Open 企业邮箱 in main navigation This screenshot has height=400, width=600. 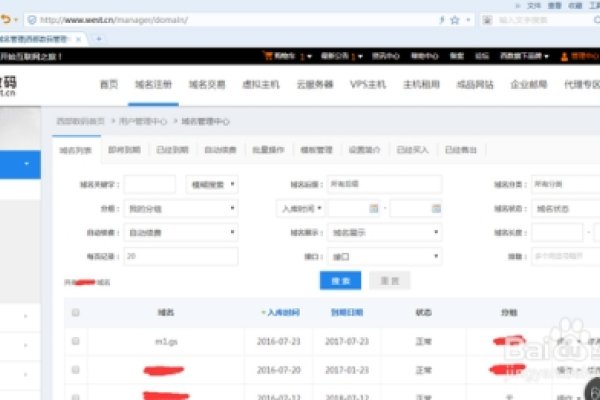[528, 84]
